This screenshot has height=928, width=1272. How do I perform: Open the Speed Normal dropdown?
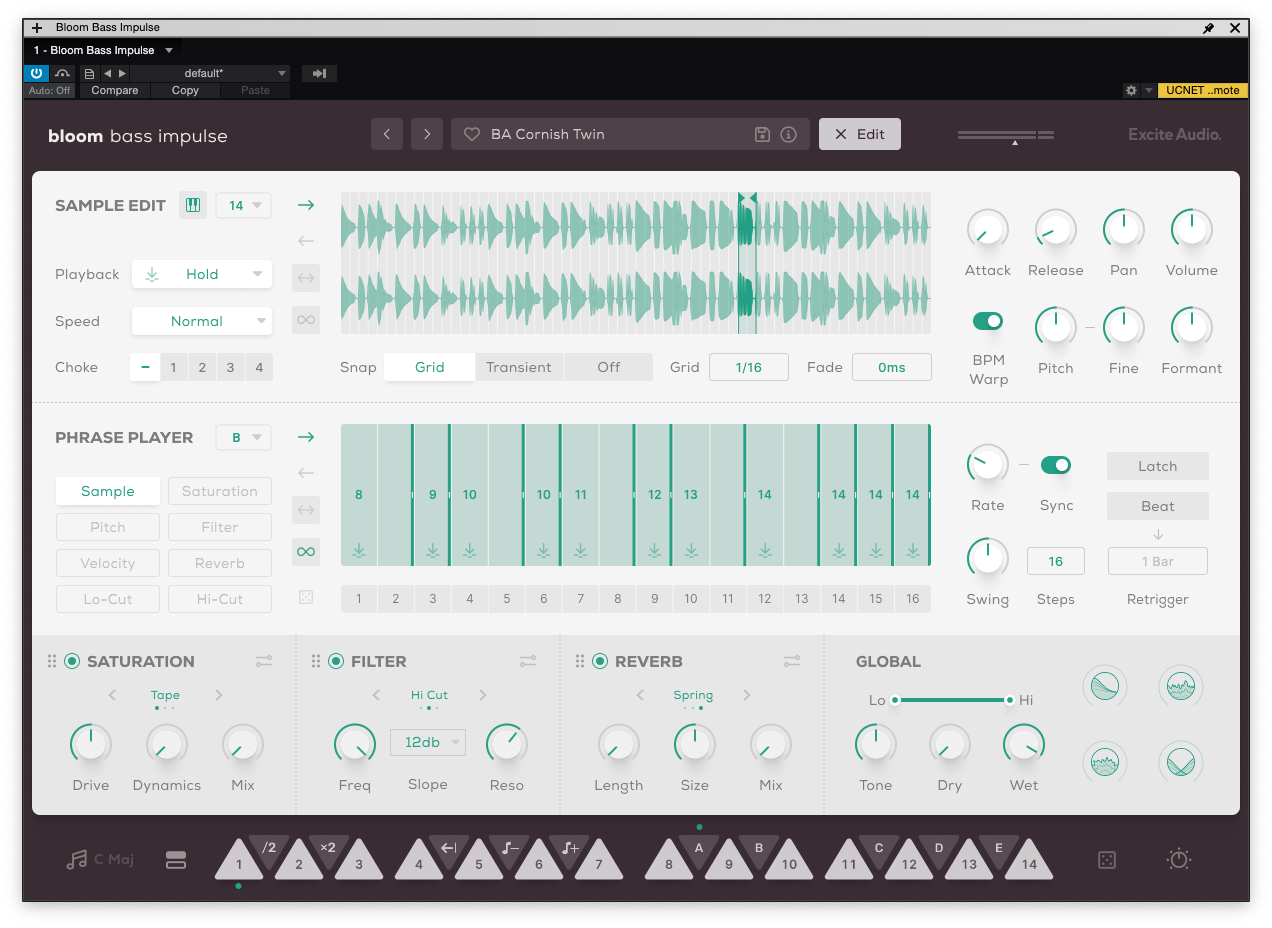point(202,321)
